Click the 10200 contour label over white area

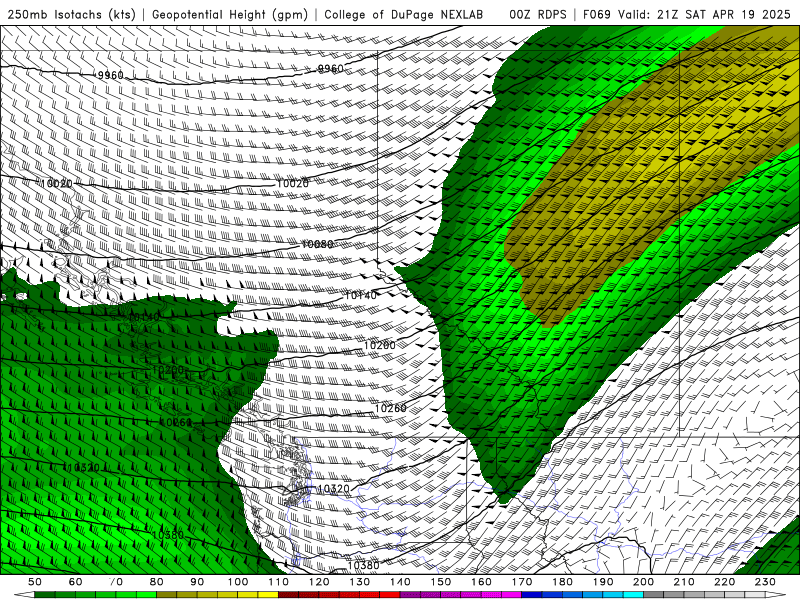pos(379,345)
